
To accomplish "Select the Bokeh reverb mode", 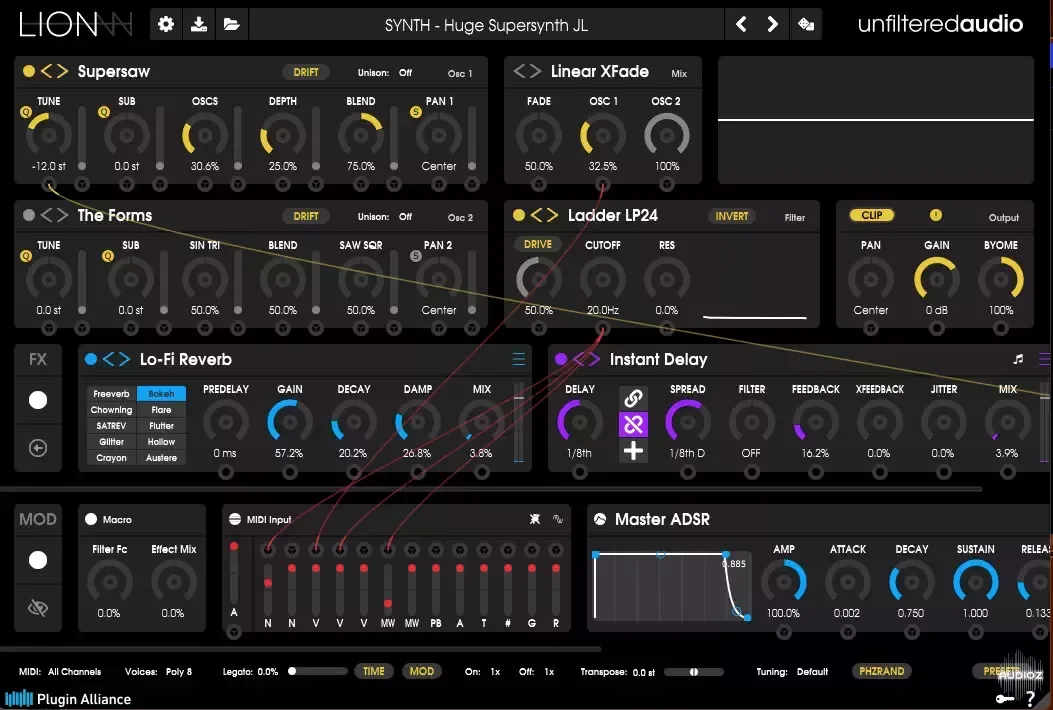I will [x=161, y=394].
